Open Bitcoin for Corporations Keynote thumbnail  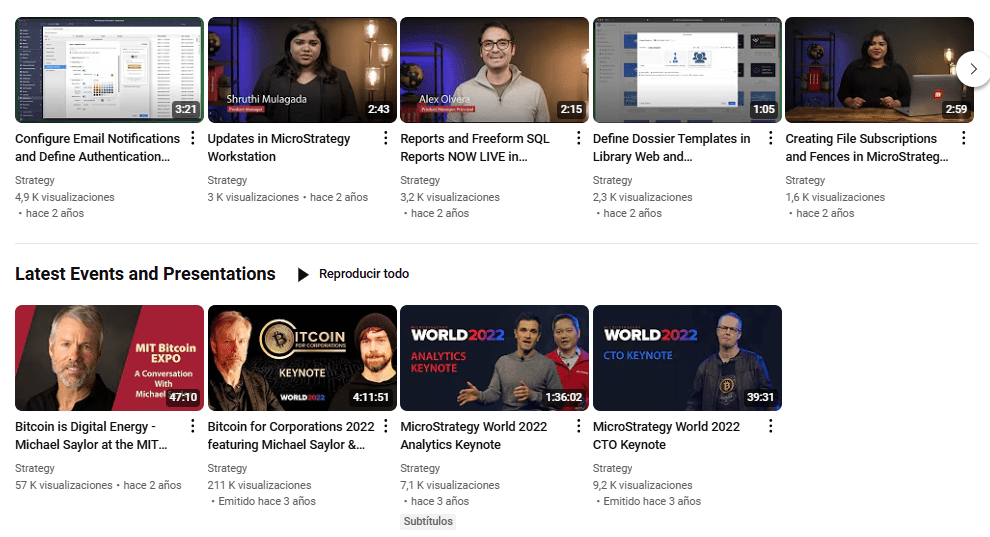pos(302,358)
